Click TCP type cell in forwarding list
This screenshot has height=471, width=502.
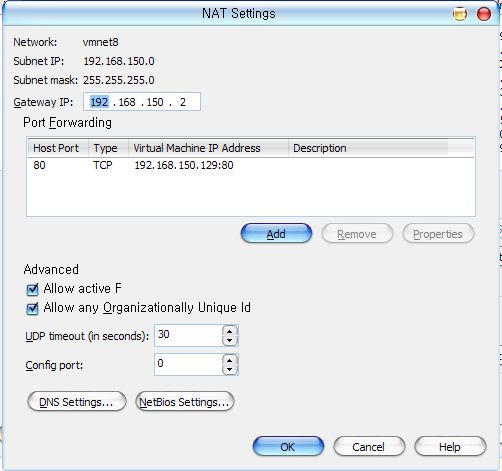pyautogui.click(x=103, y=165)
